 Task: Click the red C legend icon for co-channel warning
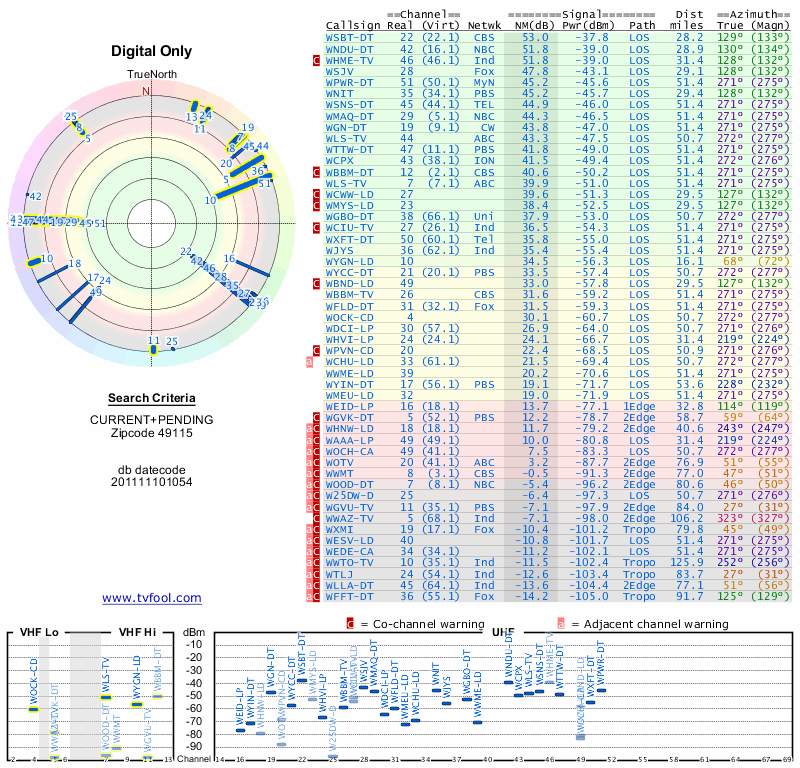pyautogui.click(x=350, y=624)
